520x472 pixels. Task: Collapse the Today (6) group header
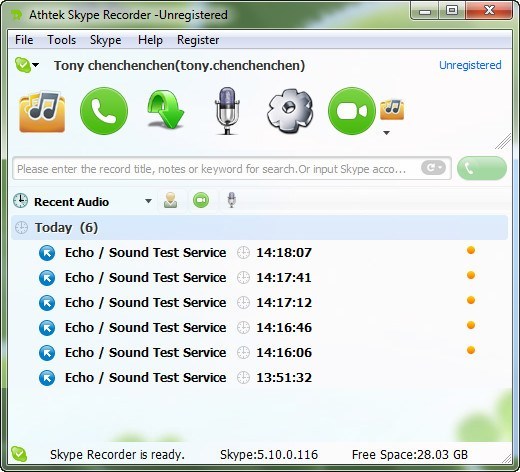click(x=259, y=228)
